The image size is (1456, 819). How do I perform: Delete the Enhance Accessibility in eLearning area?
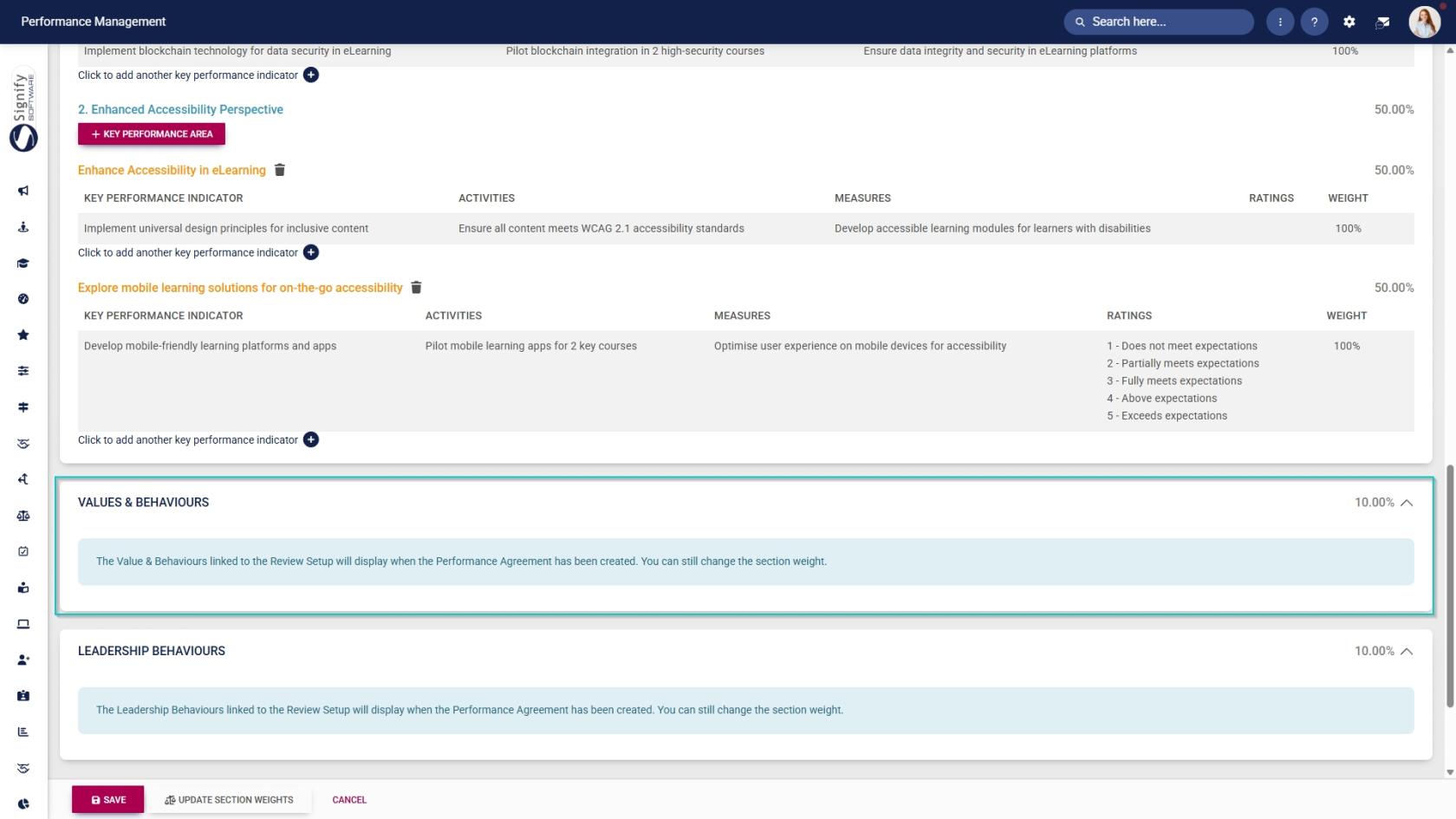(x=280, y=170)
